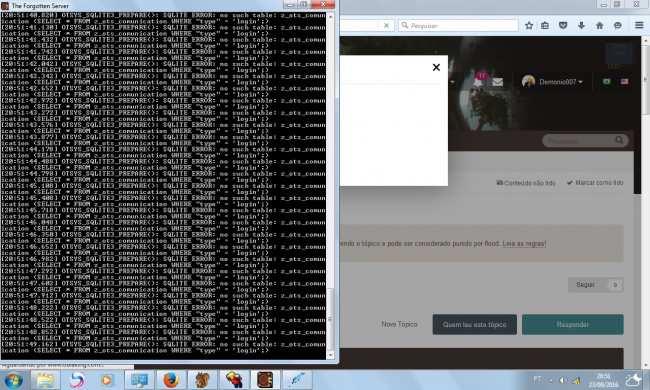The image size is (650, 390).
Task: Adjust volume using the speaker tray icon
Action: pyautogui.click(x=563, y=380)
